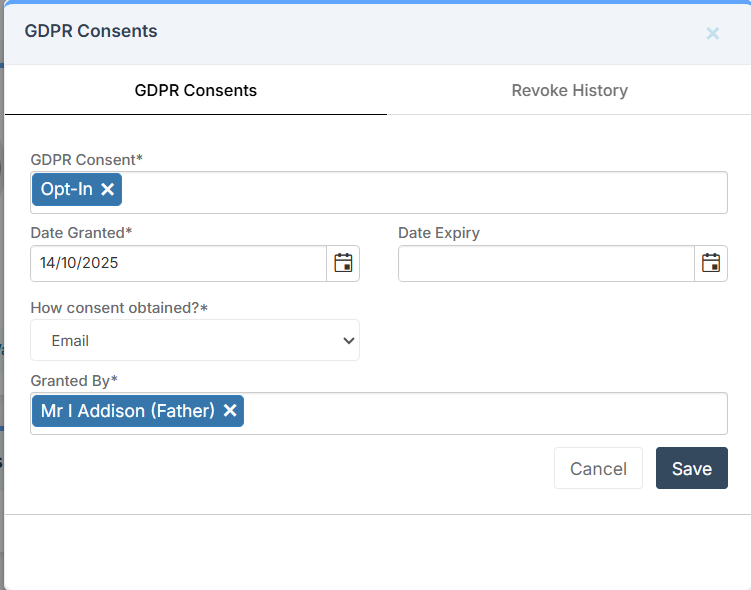
Task: Open the Date Granted calendar picker
Action: (x=343, y=263)
